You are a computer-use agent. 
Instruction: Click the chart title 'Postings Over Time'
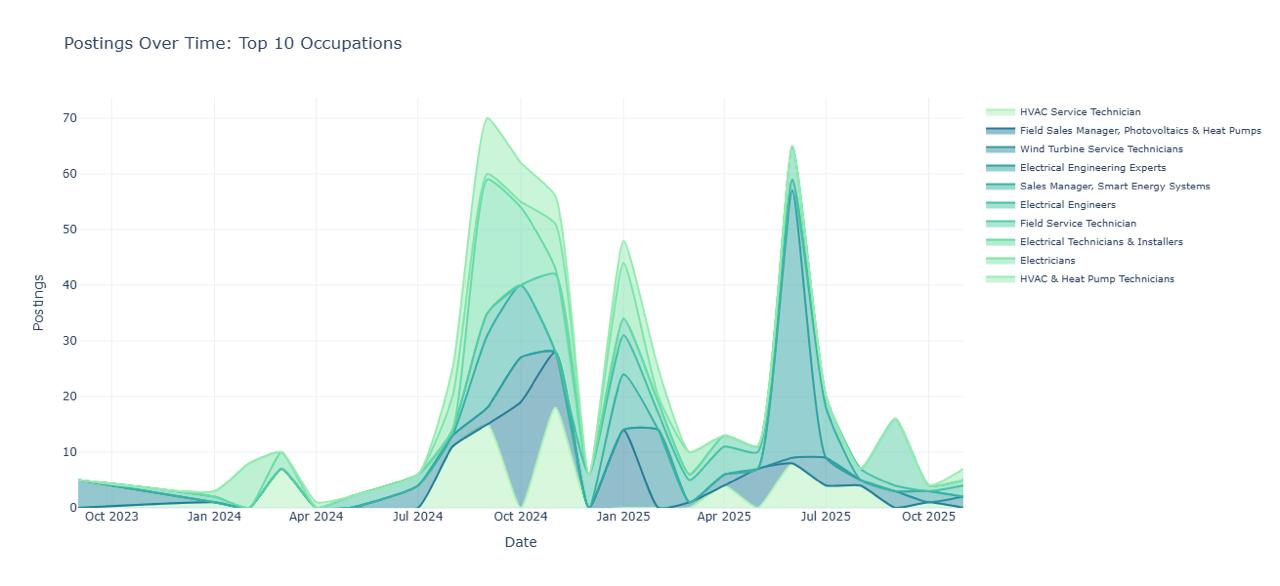pos(233,43)
